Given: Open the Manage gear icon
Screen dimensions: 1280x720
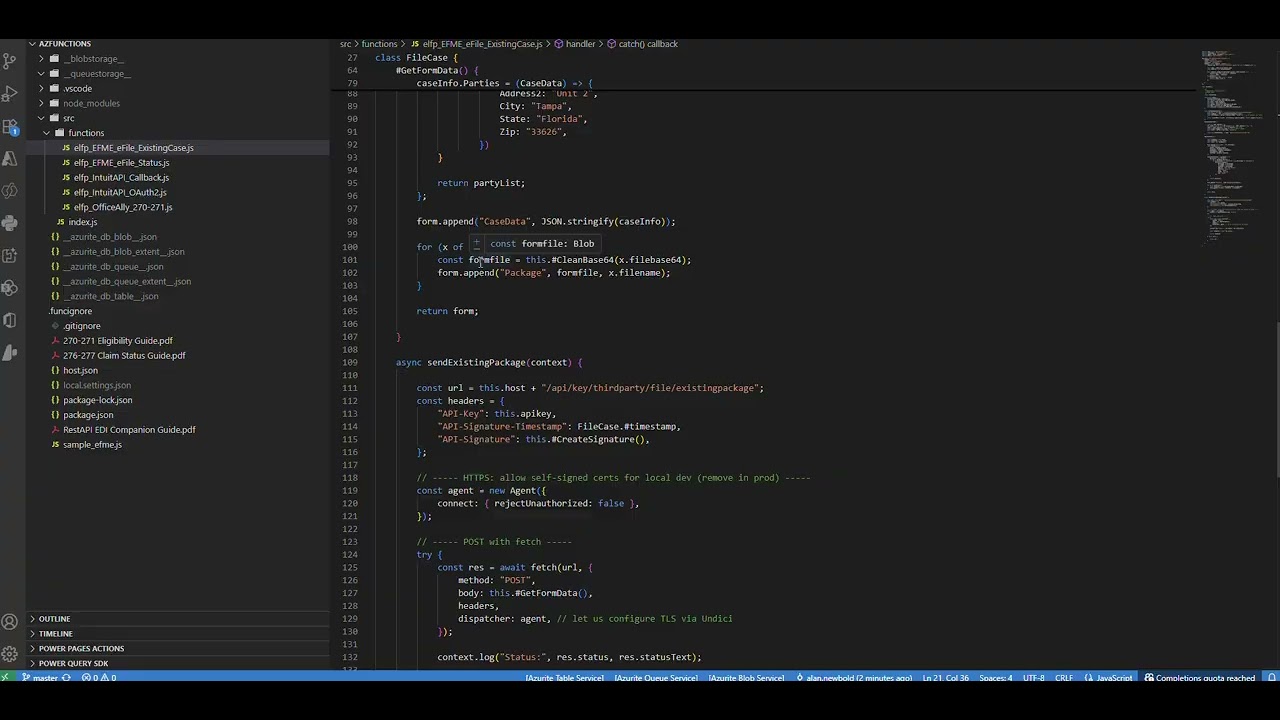Looking at the screenshot, I should (x=10, y=654).
